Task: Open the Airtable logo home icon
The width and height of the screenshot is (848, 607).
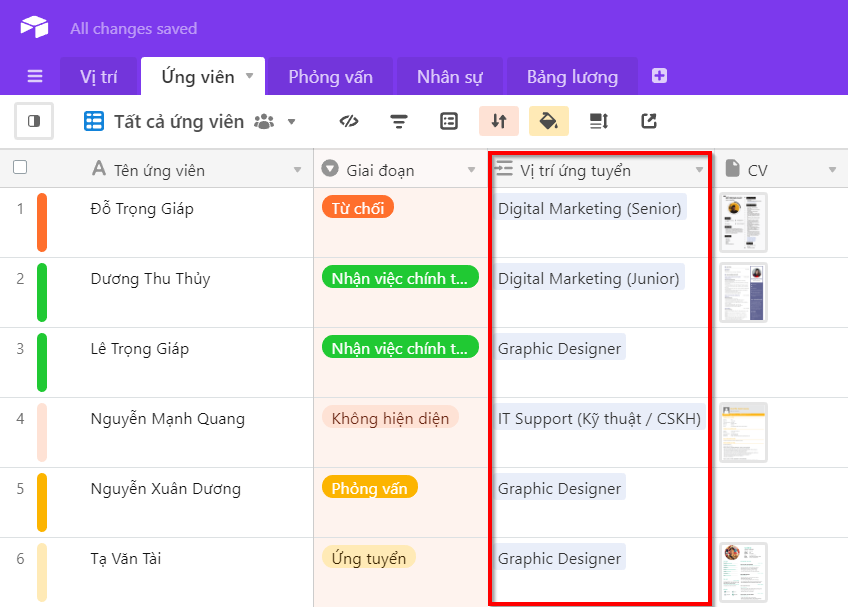Action: [x=34, y=28]
